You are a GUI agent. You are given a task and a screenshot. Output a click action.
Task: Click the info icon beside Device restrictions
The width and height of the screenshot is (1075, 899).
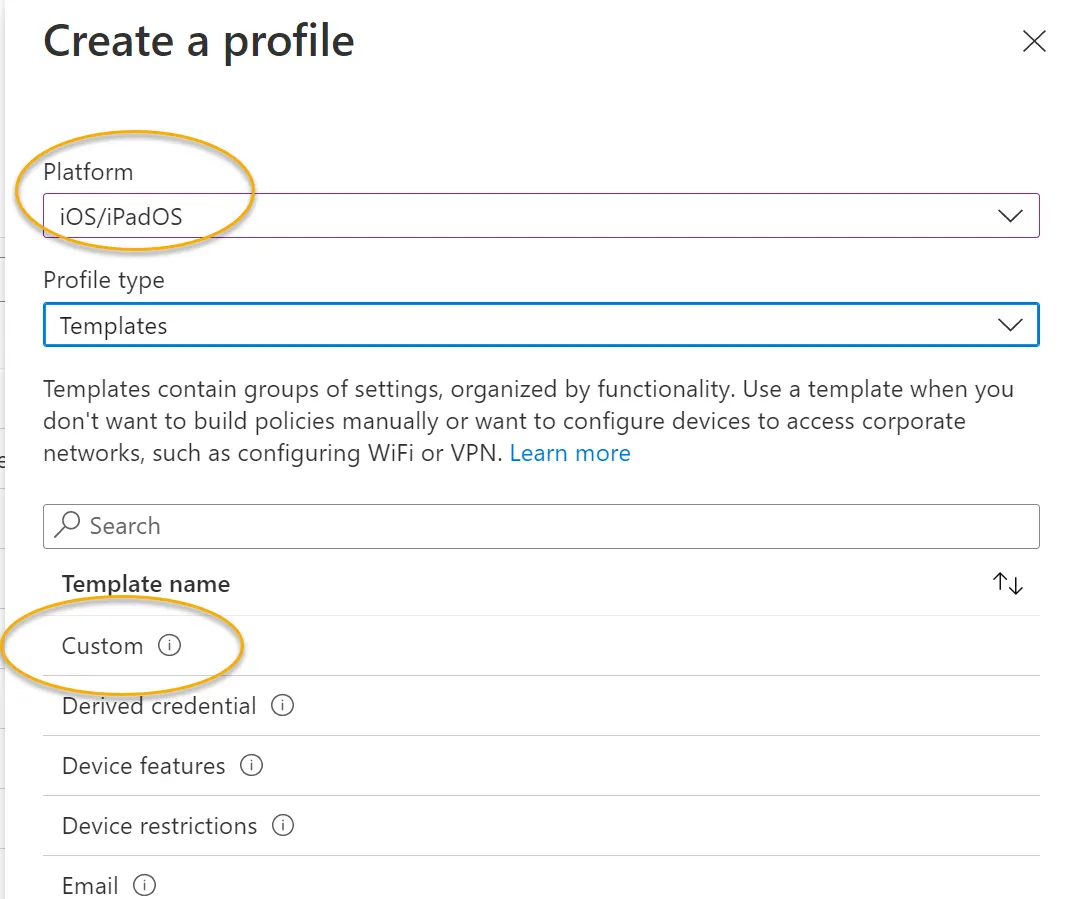coord(283,825)
